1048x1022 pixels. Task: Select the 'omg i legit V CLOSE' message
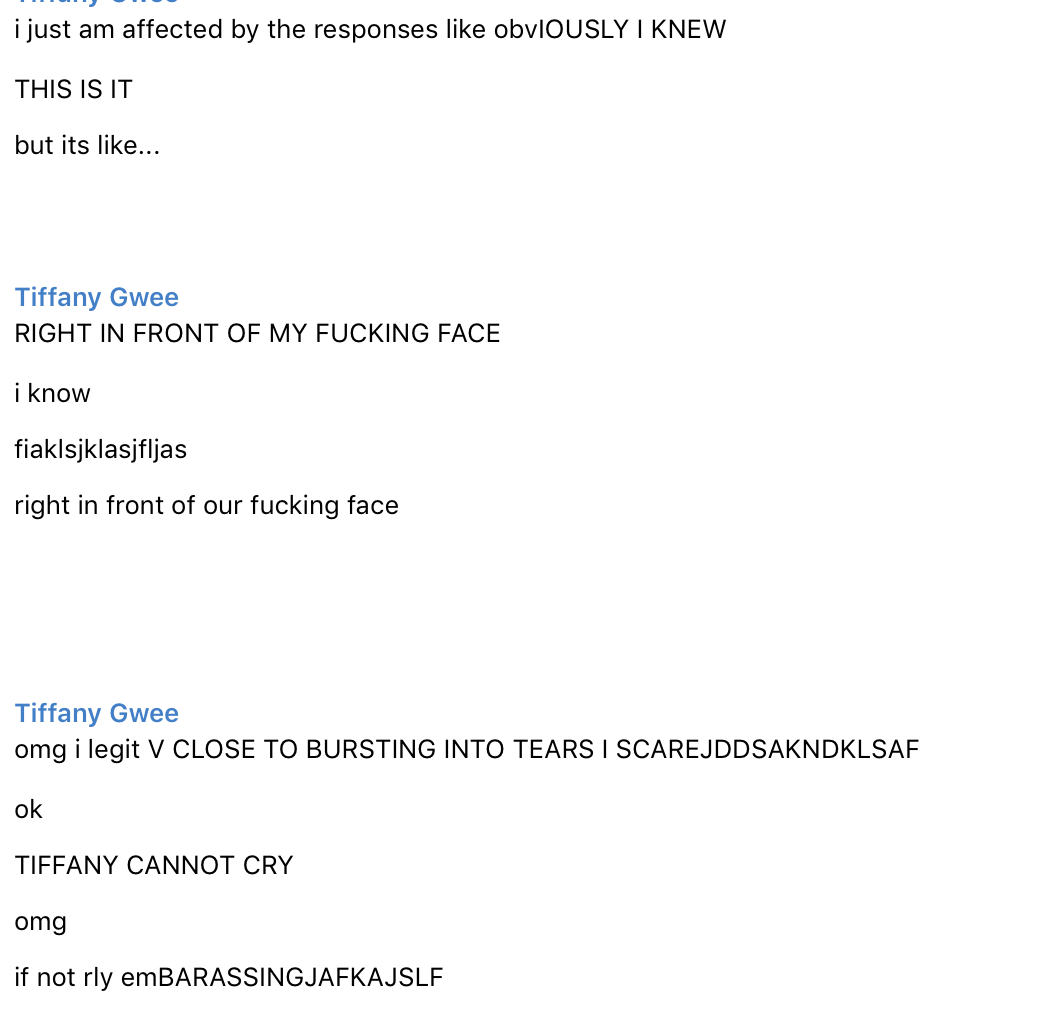coord(467,750)
